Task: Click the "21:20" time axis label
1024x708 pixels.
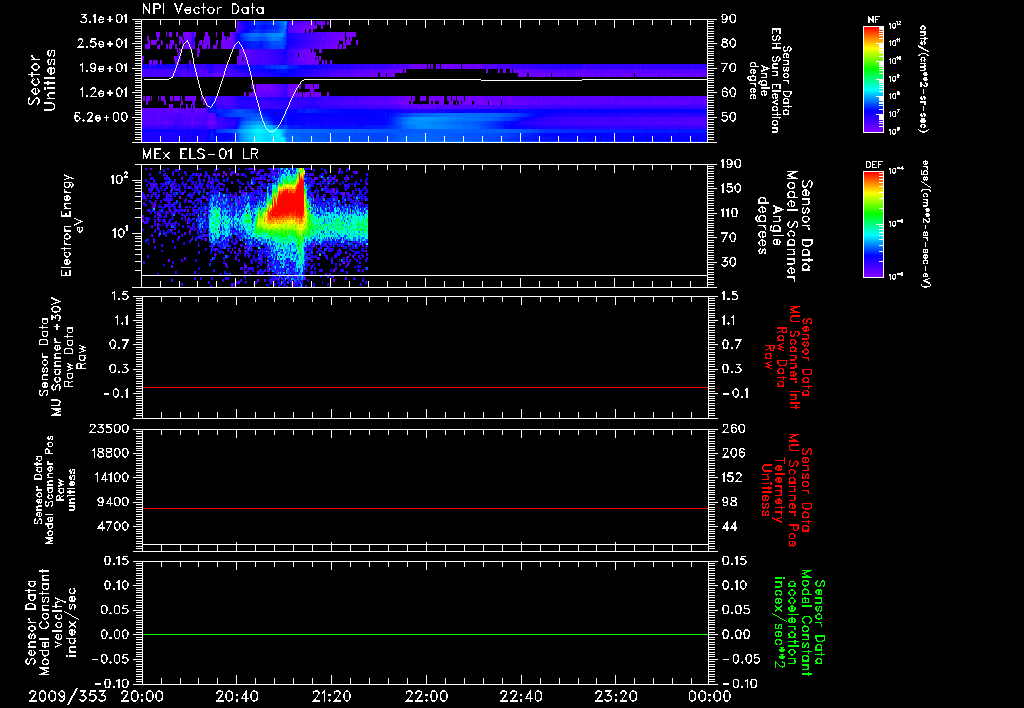Action: click(331, 696)
